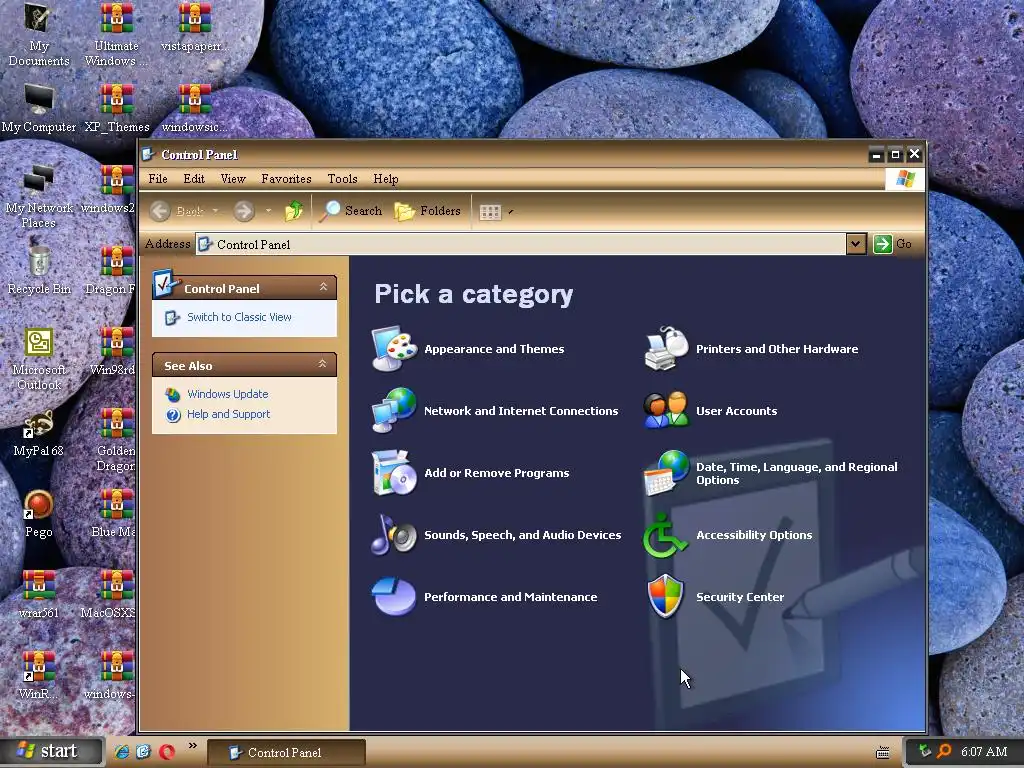Viewport: 1024px width, 768px height.
Task: Open User Accounts people icon
Action: click(666, 410)
